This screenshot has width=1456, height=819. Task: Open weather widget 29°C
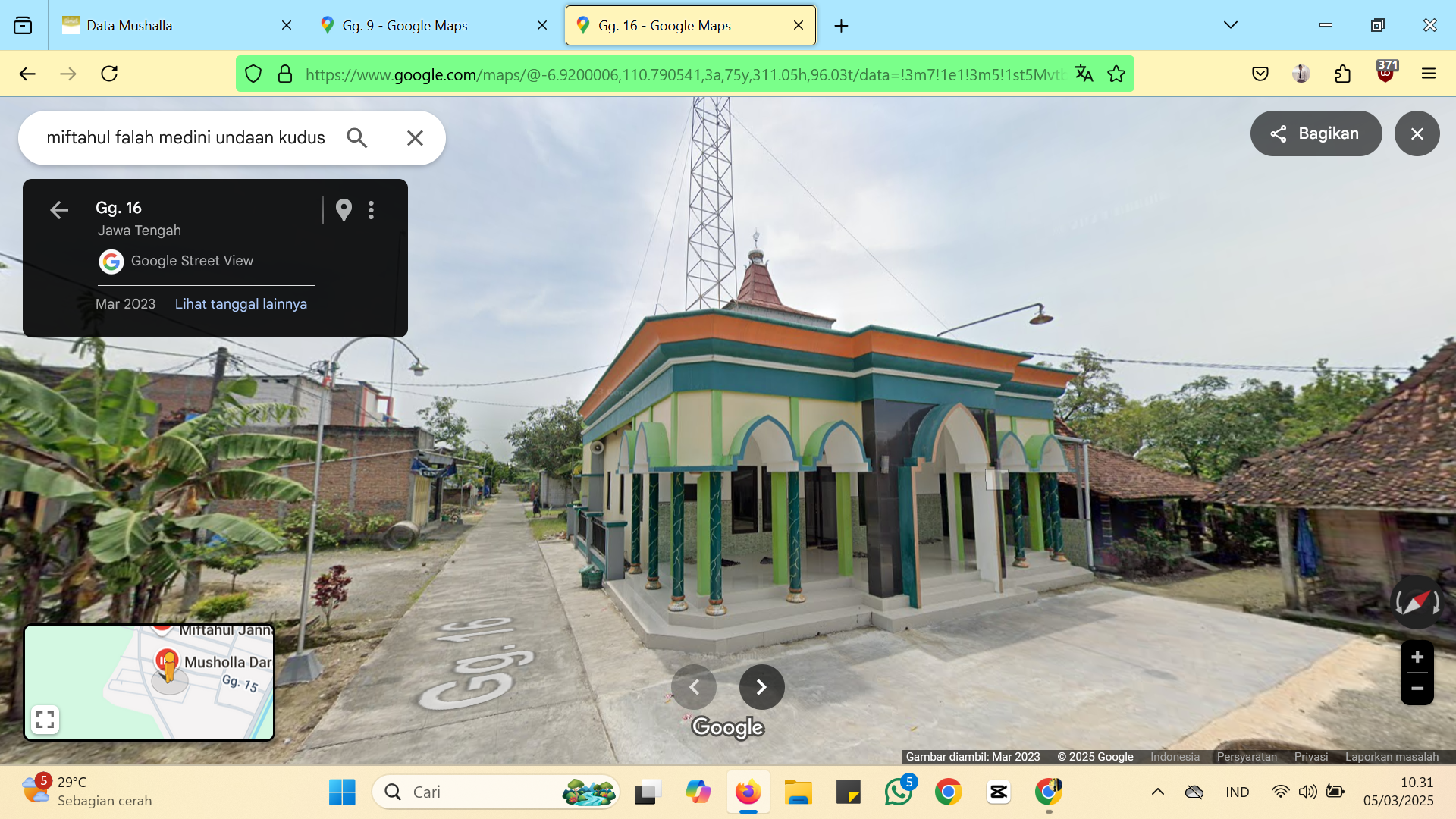(87, 792)
